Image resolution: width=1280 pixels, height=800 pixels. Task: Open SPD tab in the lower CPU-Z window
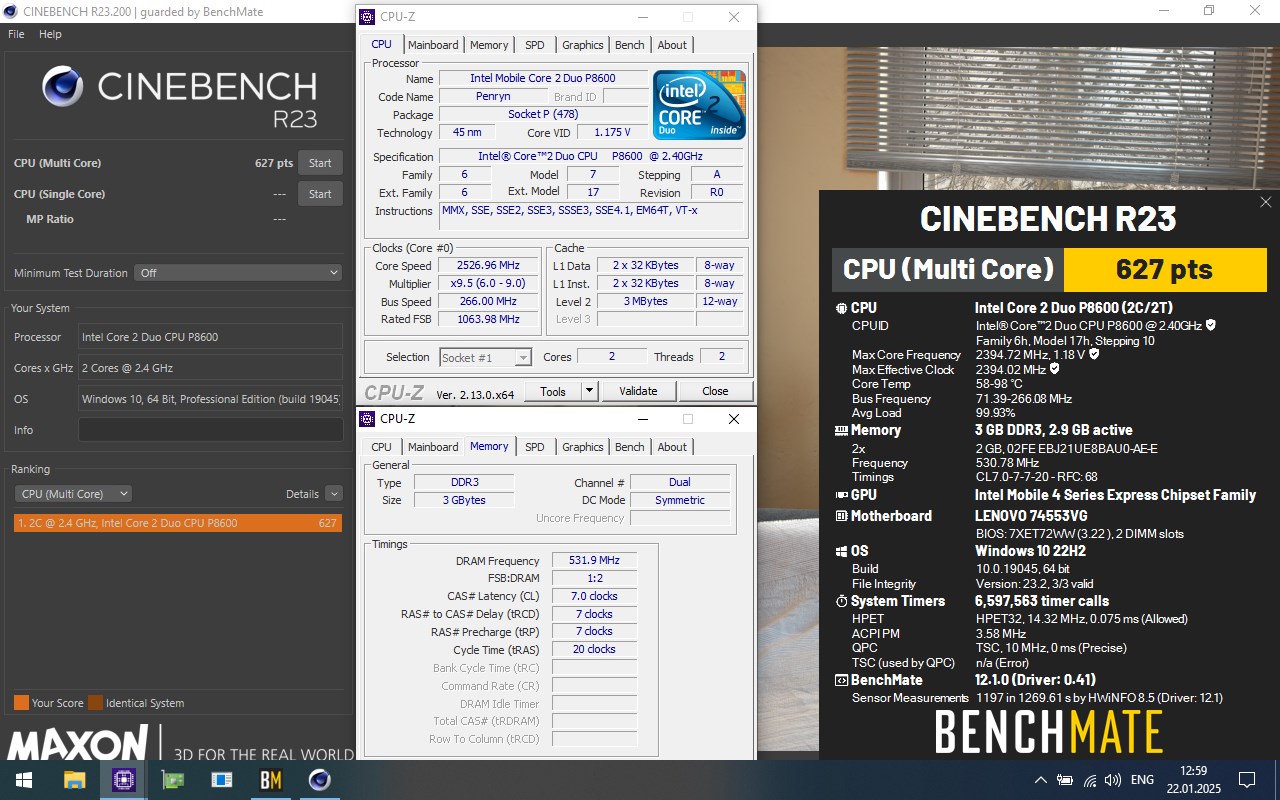click(x=535, y=447)
